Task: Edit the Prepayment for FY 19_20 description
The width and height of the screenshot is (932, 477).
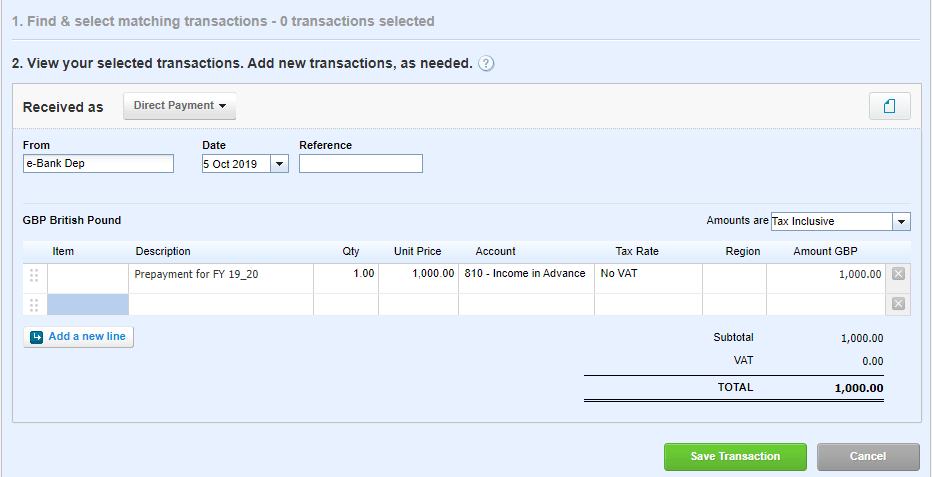Action: pyautogui.click(x=221, y=275)
